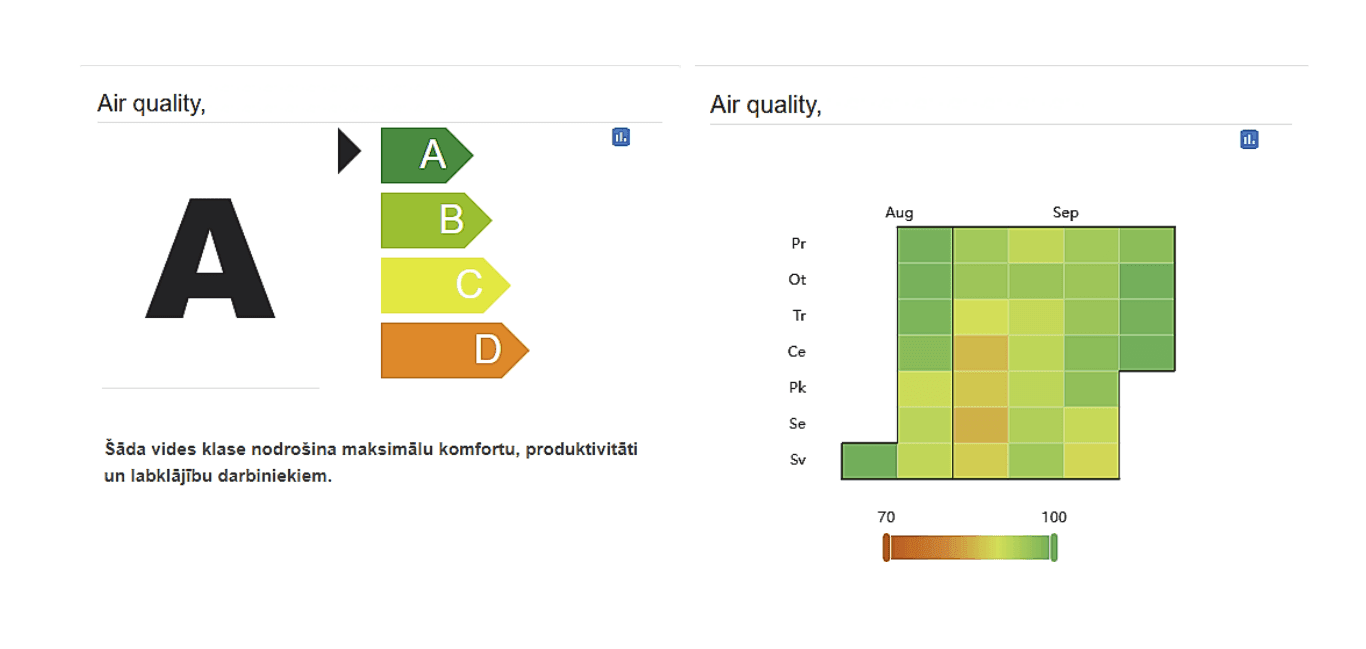Click the Sep month label
The height and width of the screenshot is (649, 1366).
pos(1065,213)
